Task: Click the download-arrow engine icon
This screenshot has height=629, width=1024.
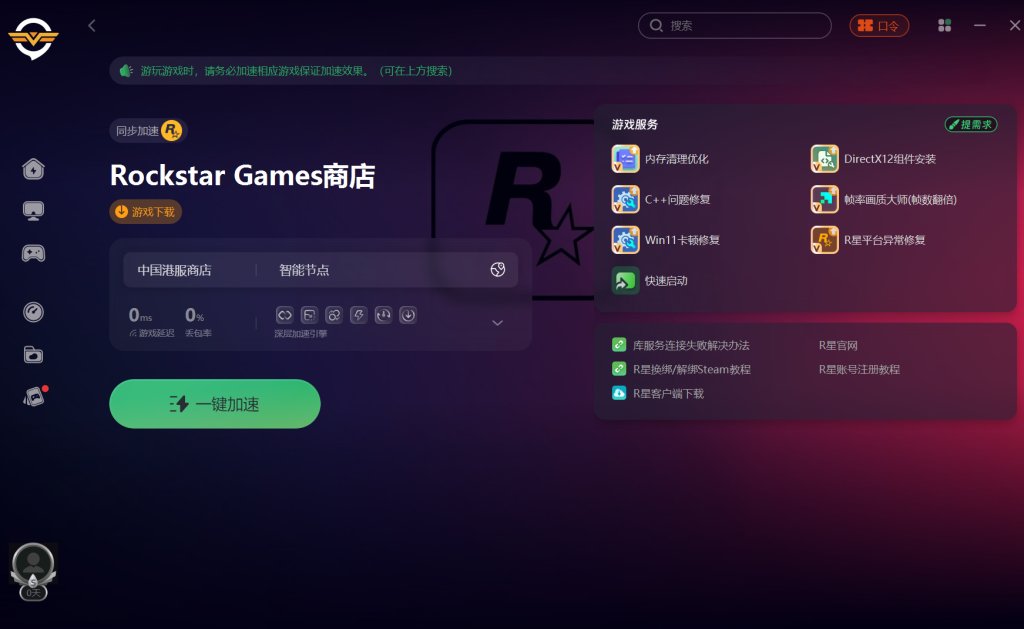Action: tap(408, 315)
